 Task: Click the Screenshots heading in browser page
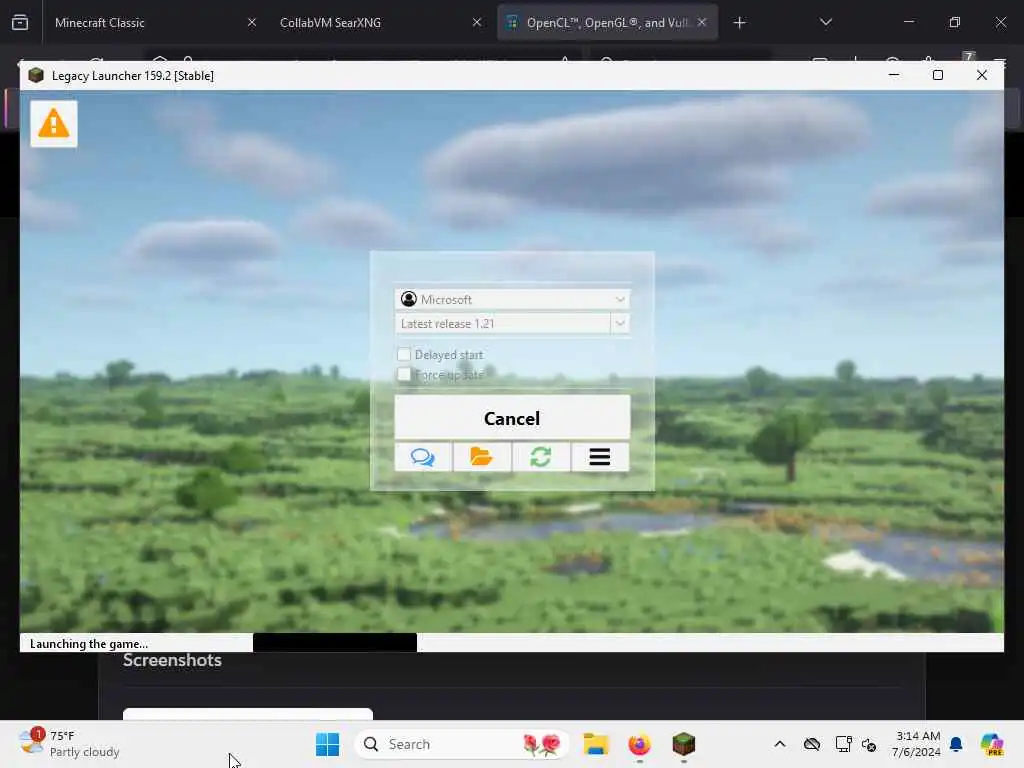coord(172,660)
